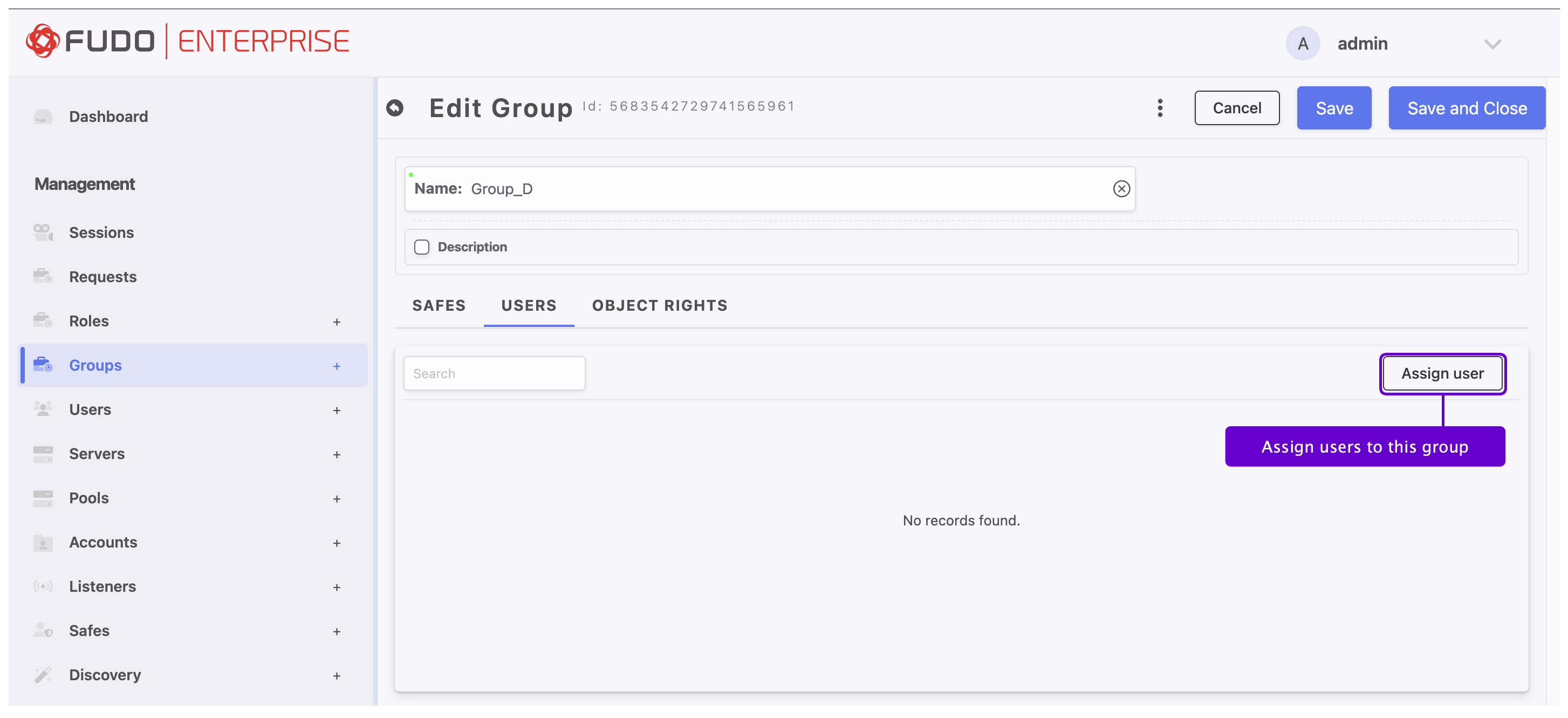Screen dimensions: 1568x718
Task: Enable the Description checkbox
Action: click(421, 247)
